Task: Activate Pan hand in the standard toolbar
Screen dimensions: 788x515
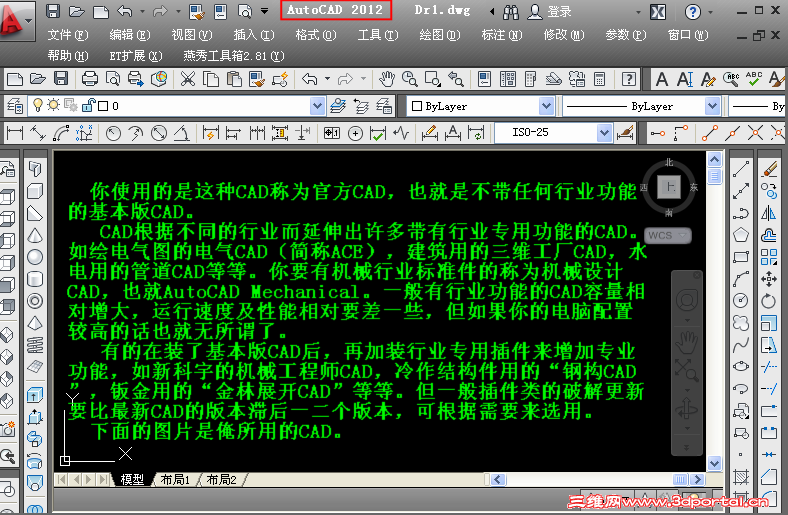Action: pos(386,79)
